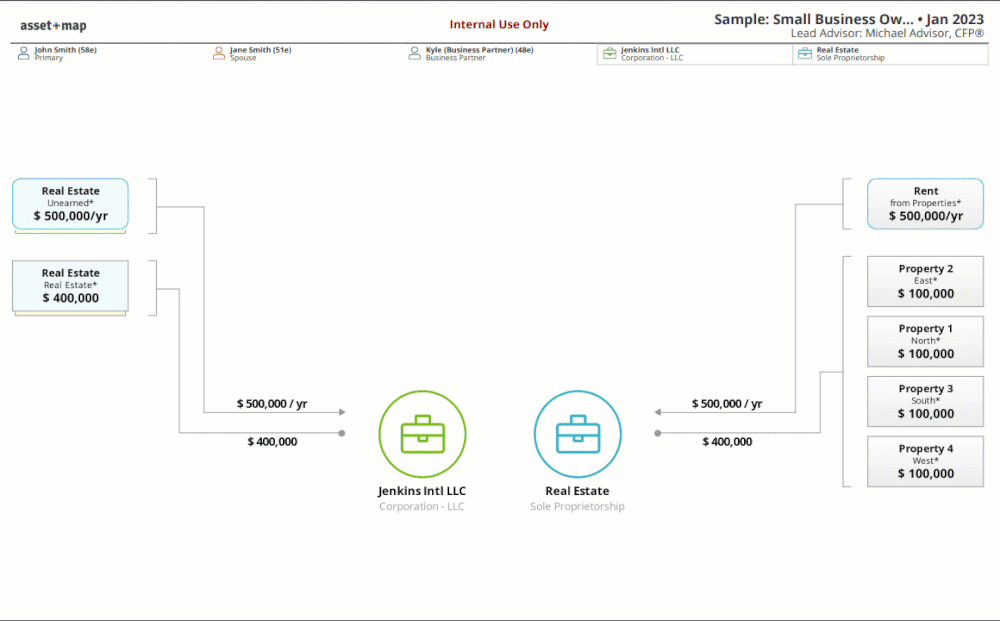Open the Jenkins Intl LLC green briefcase icon
The width and height of the screenshot is (1000, 621).
(x=422, y=434)
